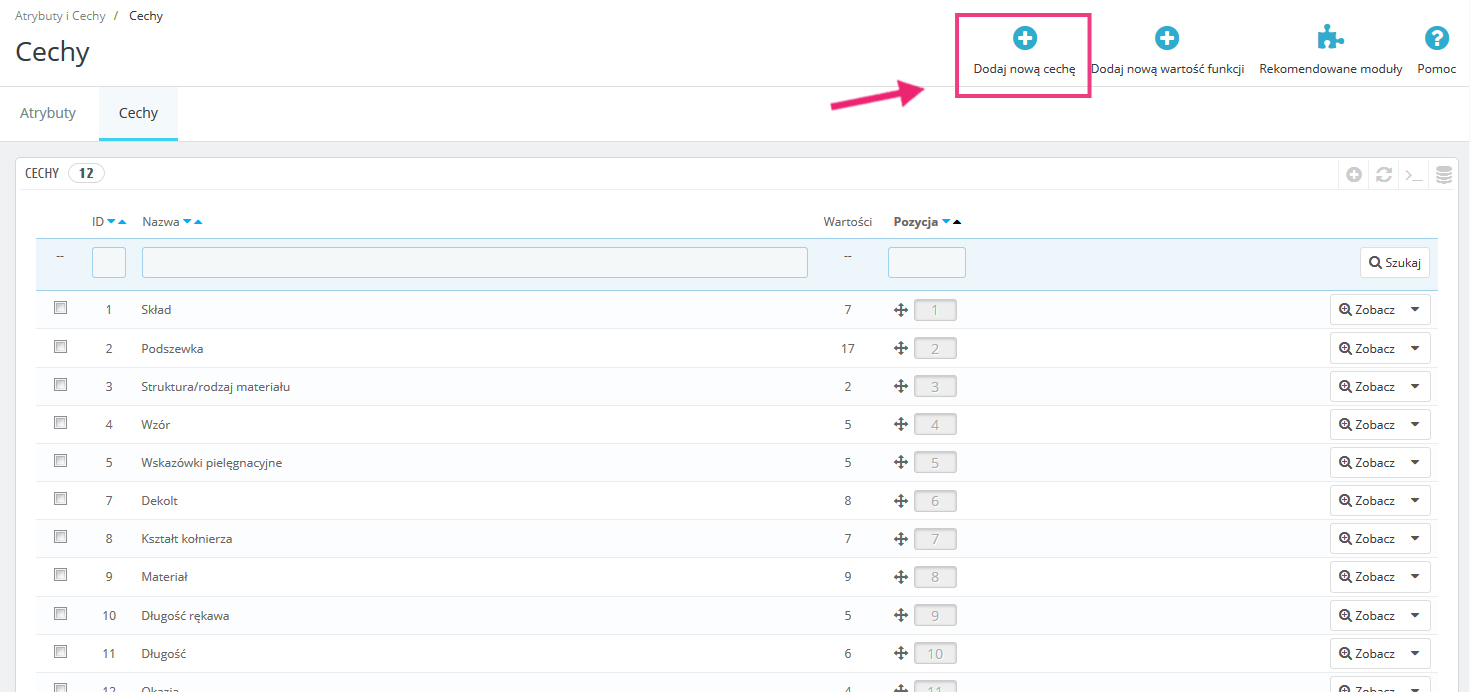Click the Nazwa filter input field
This screenshot has width=1470, height=692.
[x=474, y=262]
